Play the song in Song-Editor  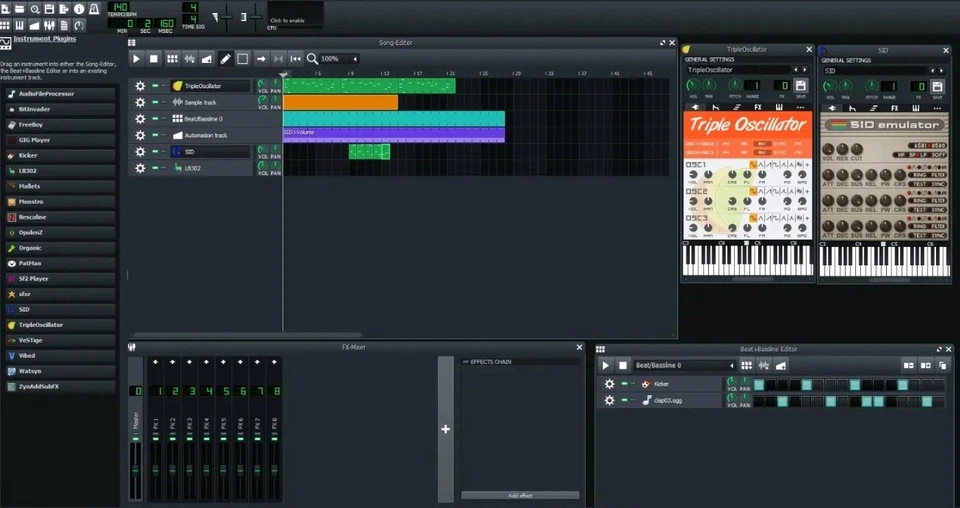137,59
